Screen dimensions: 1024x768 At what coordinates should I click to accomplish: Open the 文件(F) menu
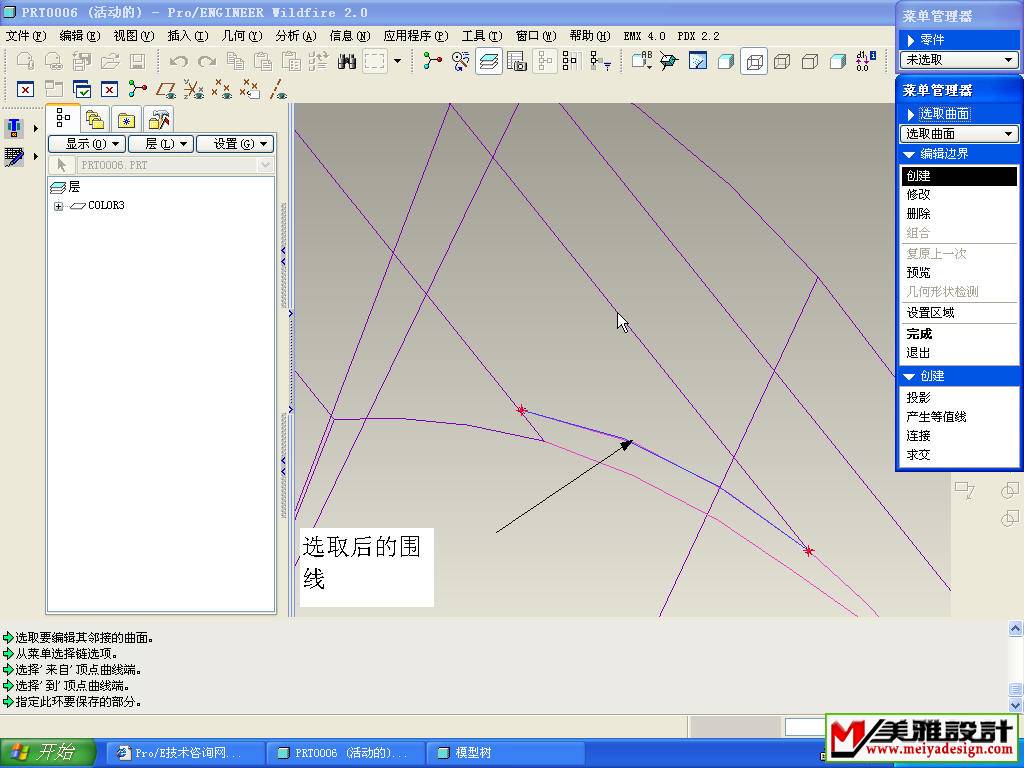point(26,36)
